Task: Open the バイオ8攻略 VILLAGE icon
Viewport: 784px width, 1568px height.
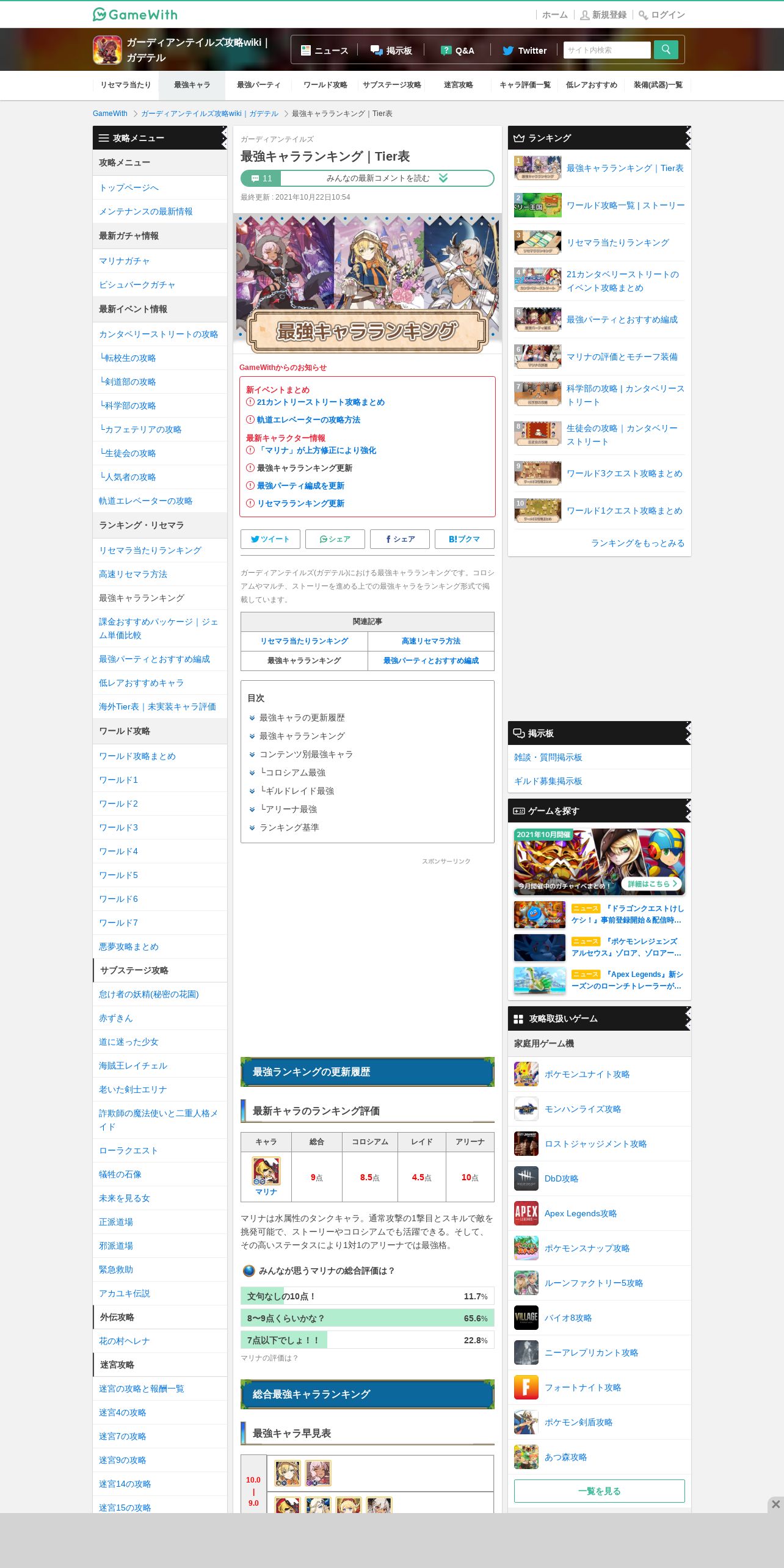Action: click(x=526, y=1318)
